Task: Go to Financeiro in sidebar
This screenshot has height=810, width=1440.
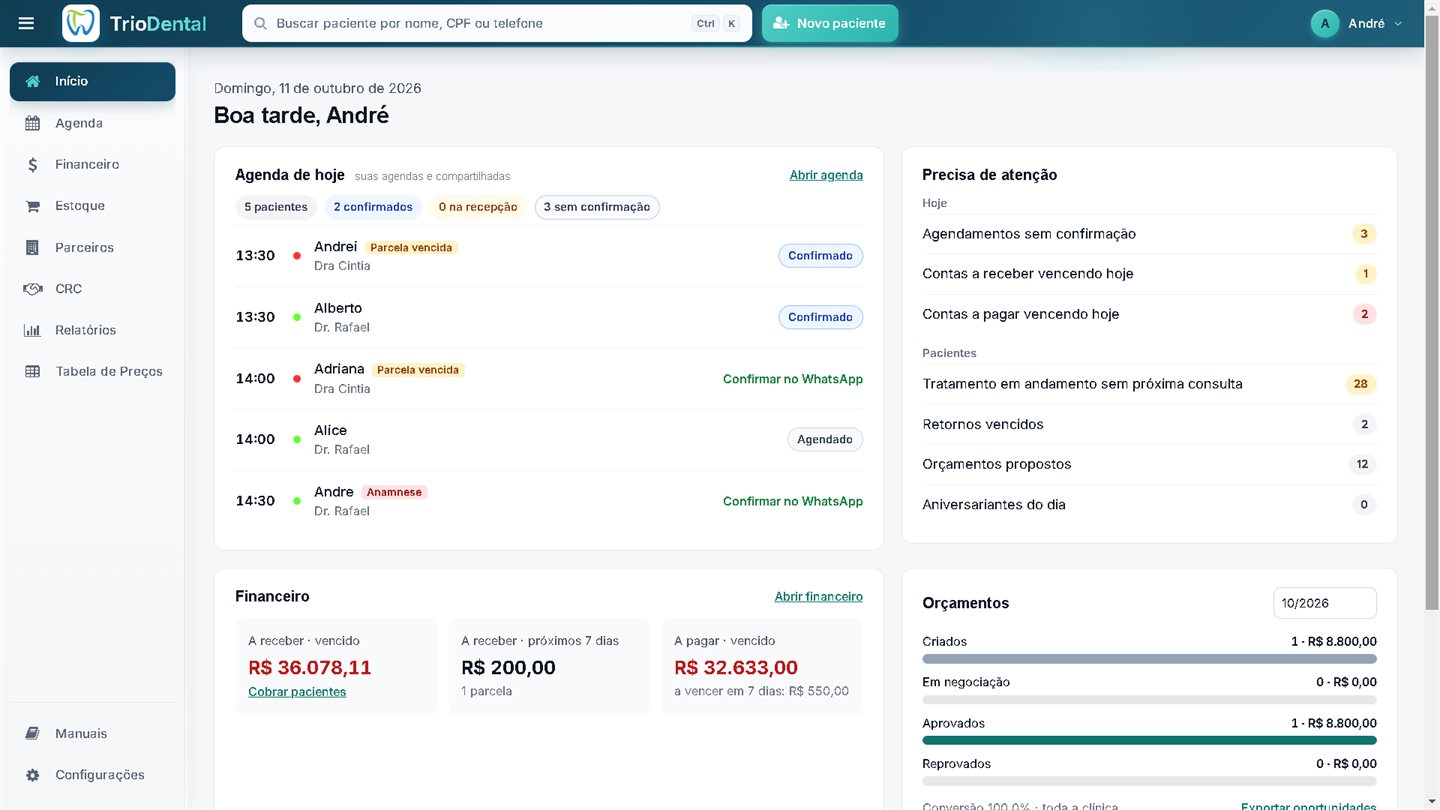Action: 92,165
